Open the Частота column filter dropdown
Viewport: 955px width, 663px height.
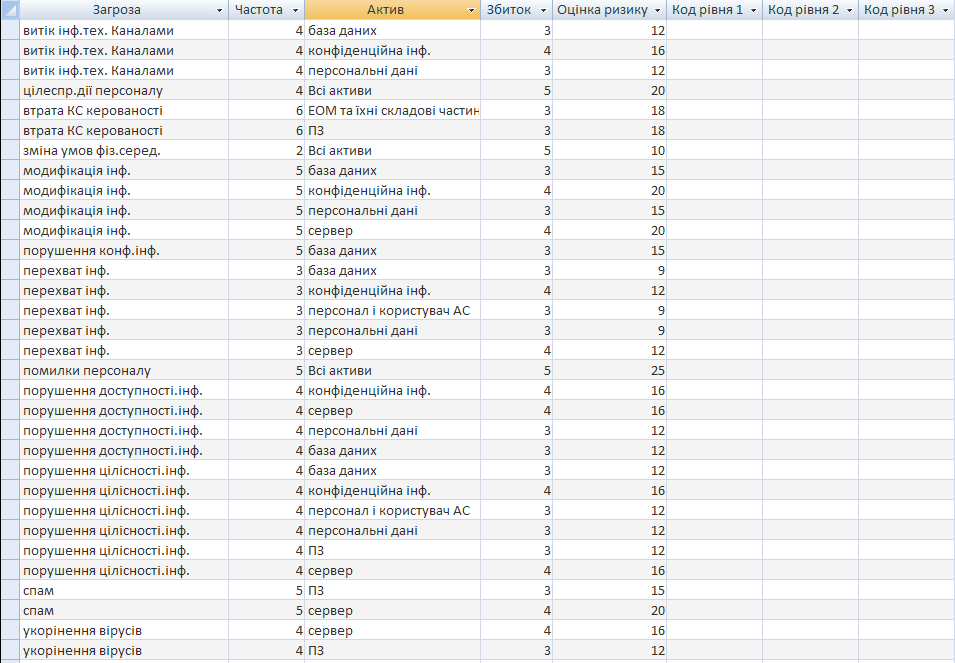(295, 10)
